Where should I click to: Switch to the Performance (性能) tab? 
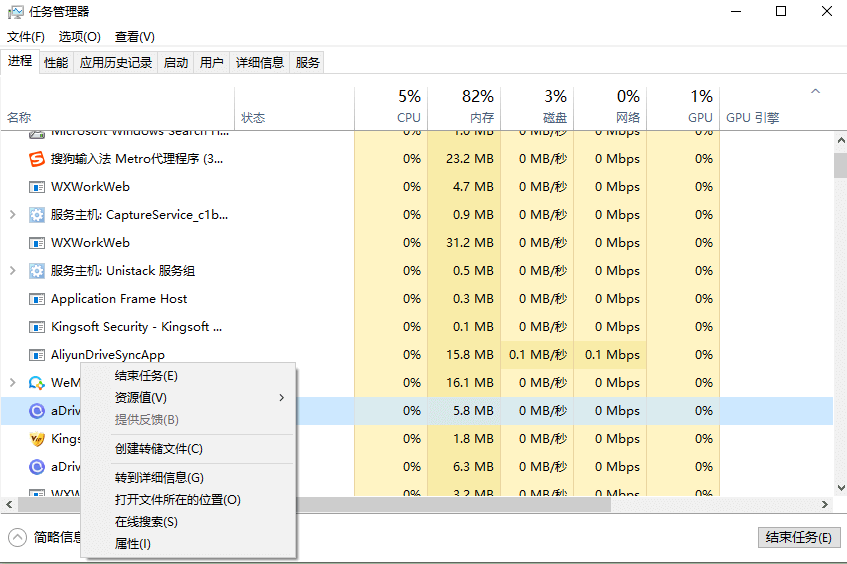(56, 63)
